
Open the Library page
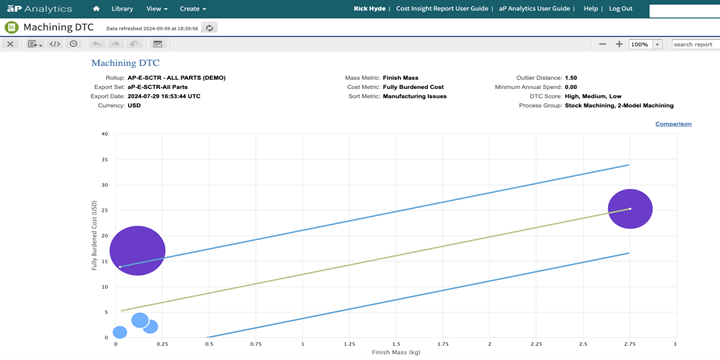click(122, 9)
